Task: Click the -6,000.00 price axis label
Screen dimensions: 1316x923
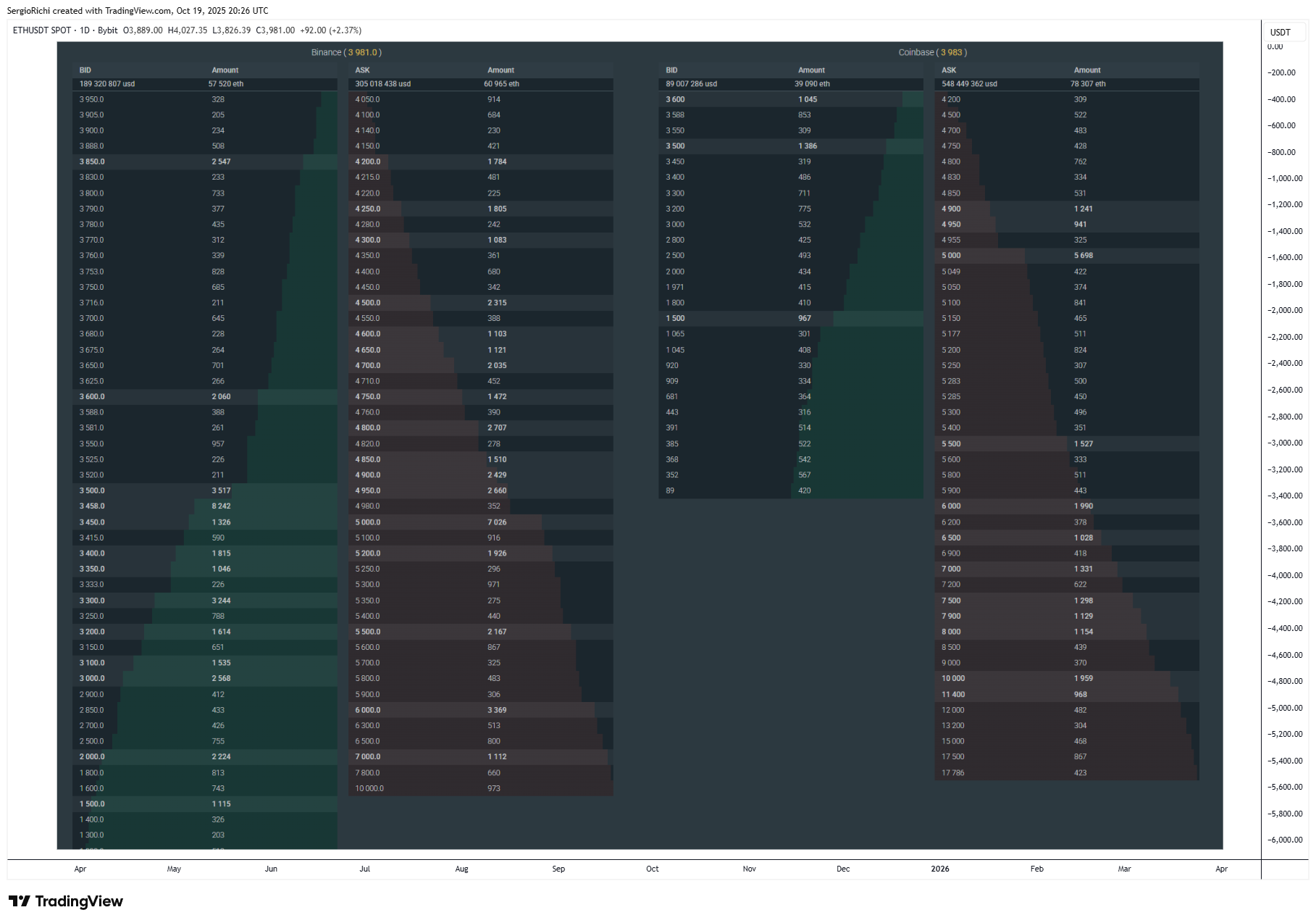Action: [1286, 840]
